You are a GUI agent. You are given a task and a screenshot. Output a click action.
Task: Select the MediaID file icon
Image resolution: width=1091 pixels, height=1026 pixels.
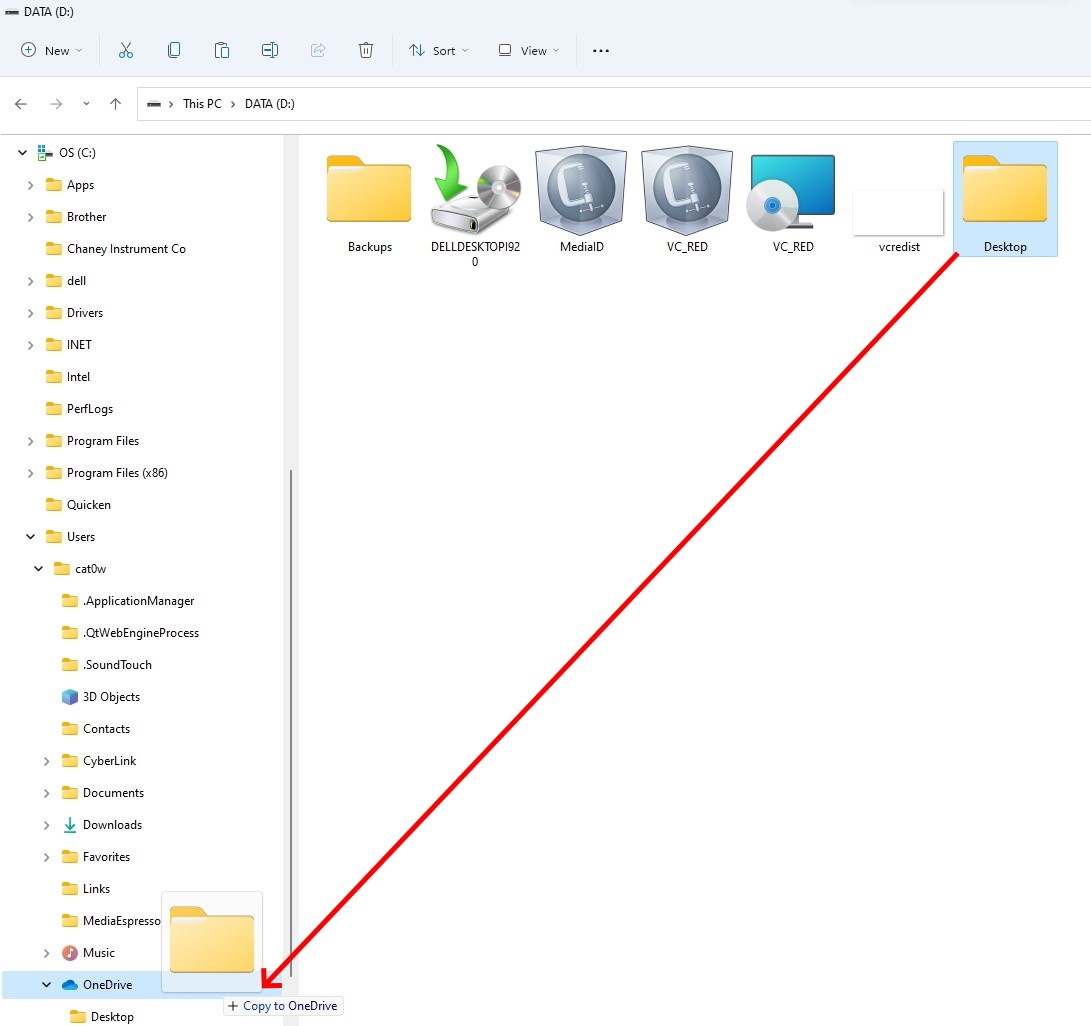(581, 190)
